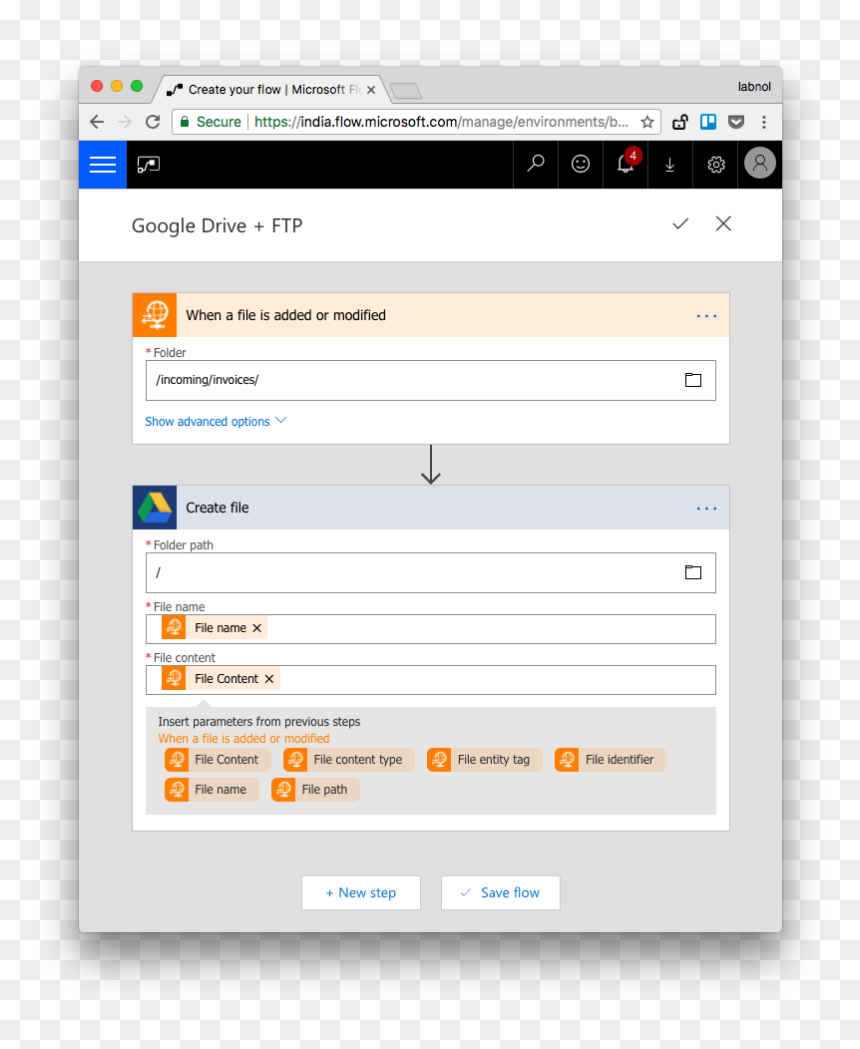860x1049 pixels.
Task: Remove File Content token from the File content field
Action: click(269, 678)
